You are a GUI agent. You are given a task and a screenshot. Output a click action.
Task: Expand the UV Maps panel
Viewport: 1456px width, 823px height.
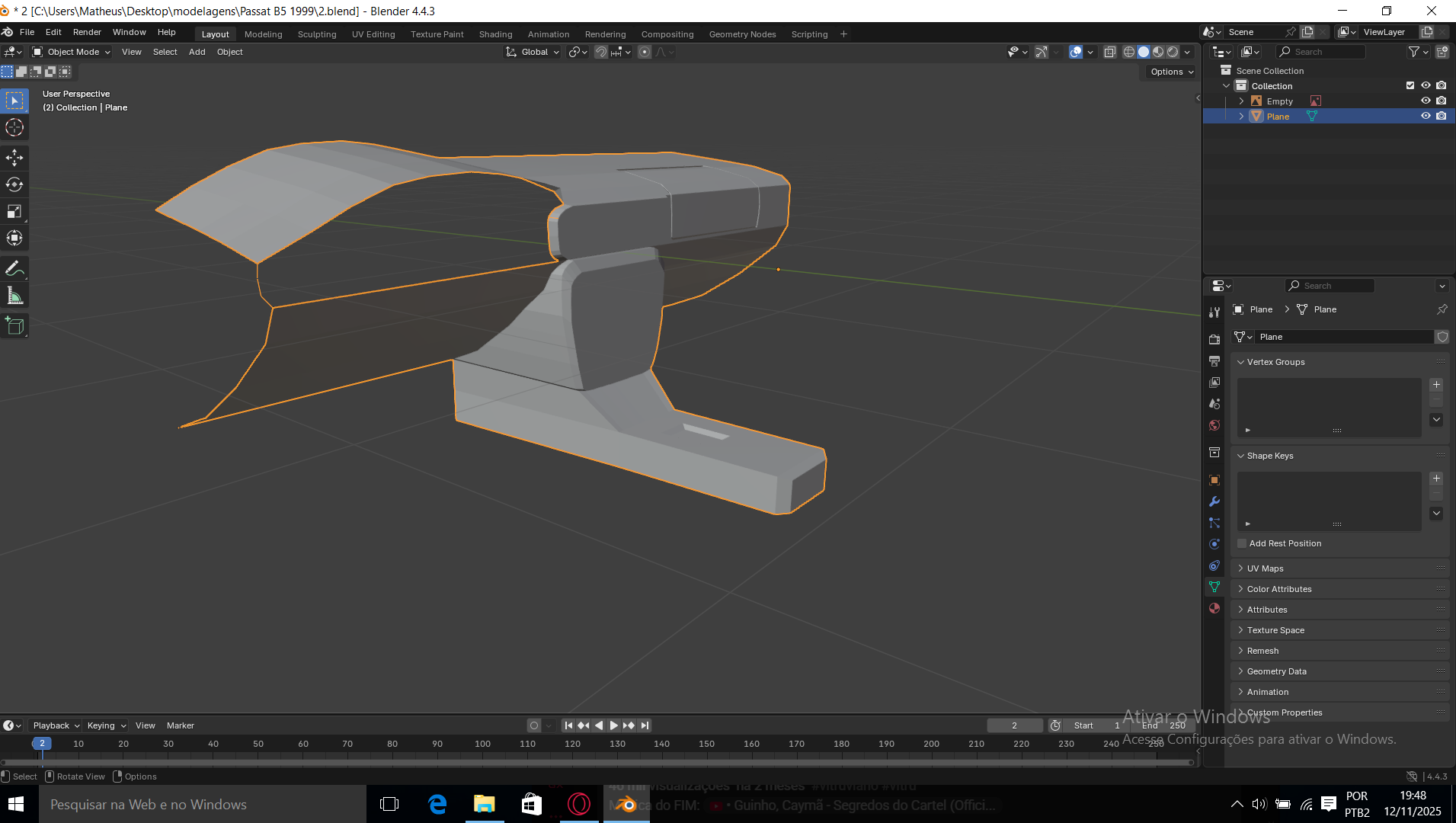[1265, 568]
